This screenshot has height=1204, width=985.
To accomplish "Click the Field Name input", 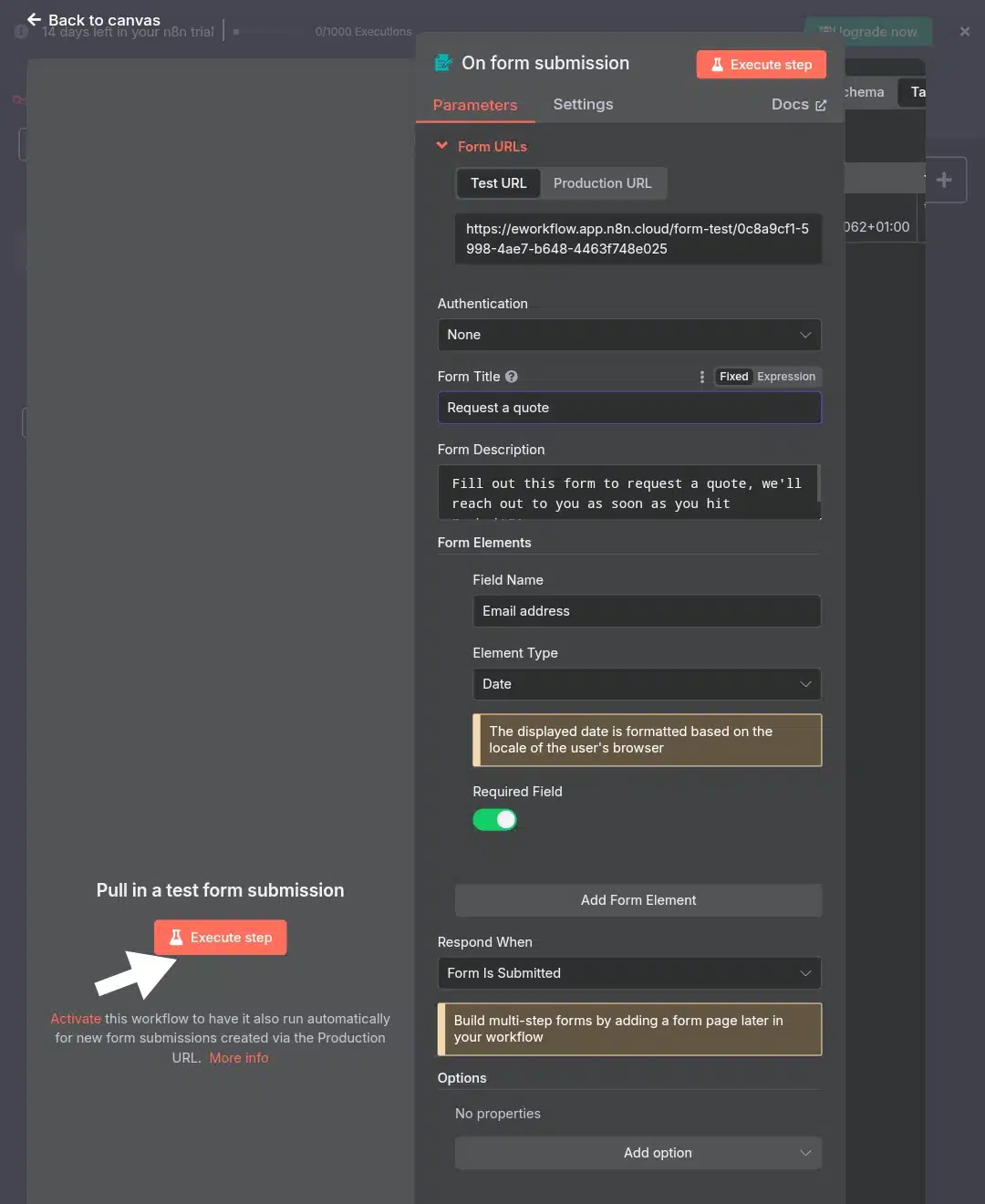I will point(647,611).
